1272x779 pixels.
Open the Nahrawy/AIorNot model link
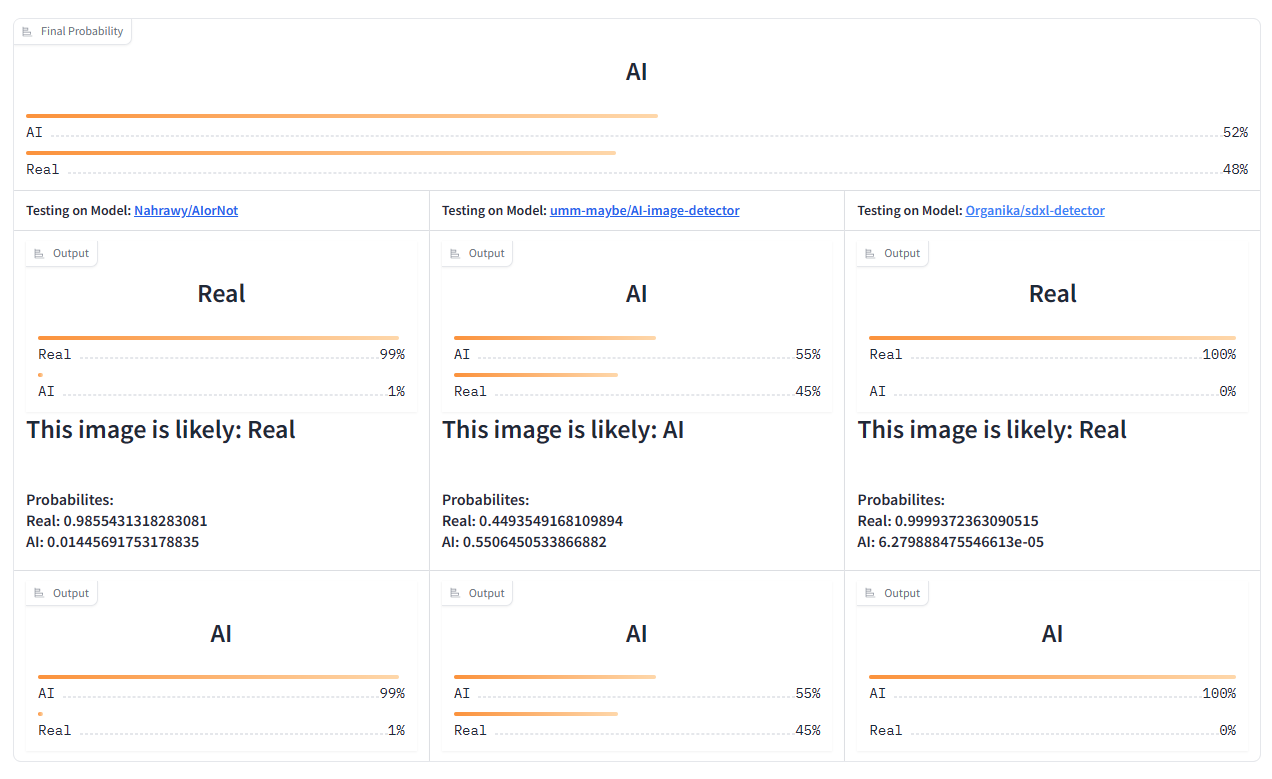(x=186, y=211)
